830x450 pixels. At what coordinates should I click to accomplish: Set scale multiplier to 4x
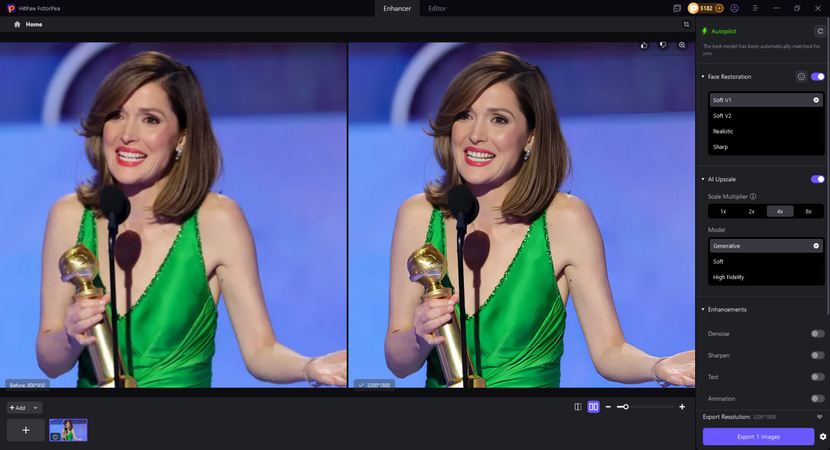(780, 211)
